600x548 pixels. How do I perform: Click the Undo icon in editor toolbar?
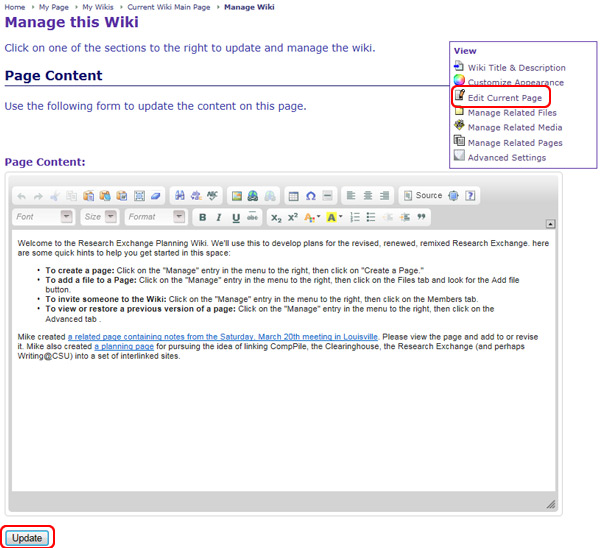coord(21,196)
